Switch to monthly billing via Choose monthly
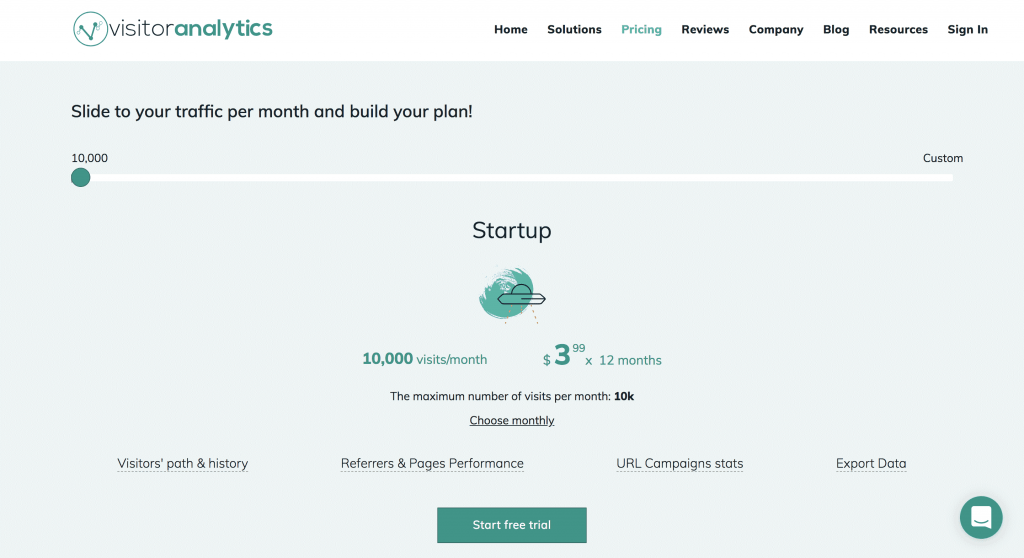The width and height of the screenshot is (1024, 558). click(x=512, y=421)
